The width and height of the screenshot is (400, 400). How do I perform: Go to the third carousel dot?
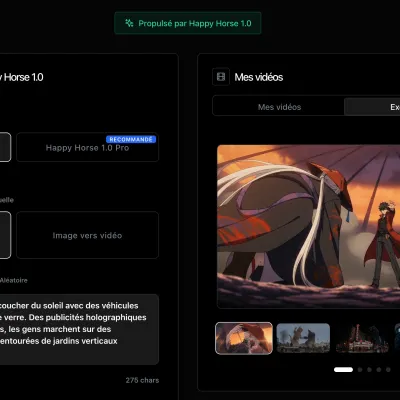[x=369, y=369]
